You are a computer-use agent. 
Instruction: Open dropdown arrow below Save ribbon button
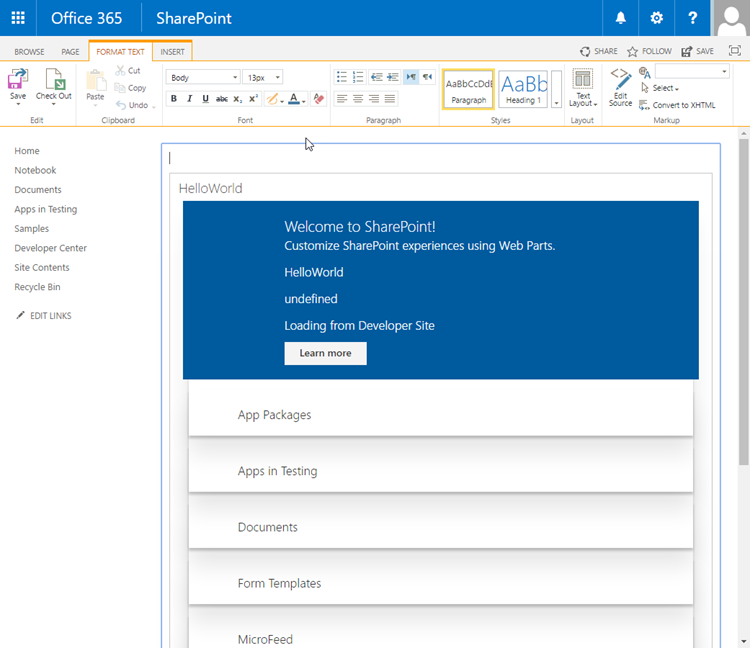(x=18, y=104)
